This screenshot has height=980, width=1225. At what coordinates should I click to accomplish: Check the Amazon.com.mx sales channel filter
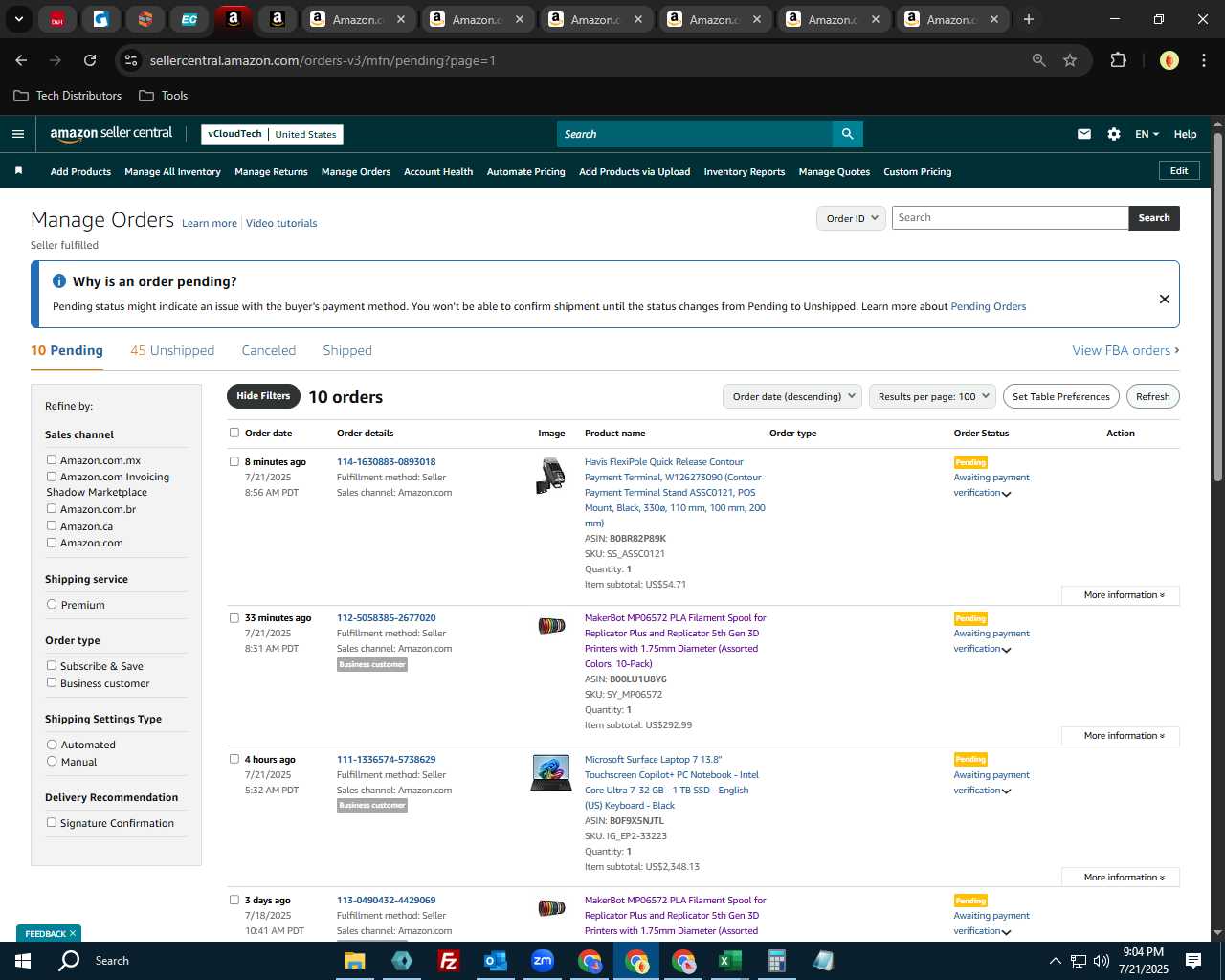[52, 459]
